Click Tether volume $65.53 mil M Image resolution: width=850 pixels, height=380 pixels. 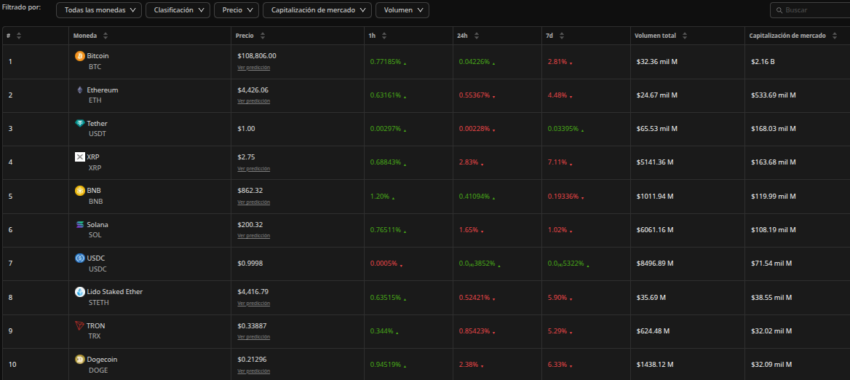click(657, 129)
